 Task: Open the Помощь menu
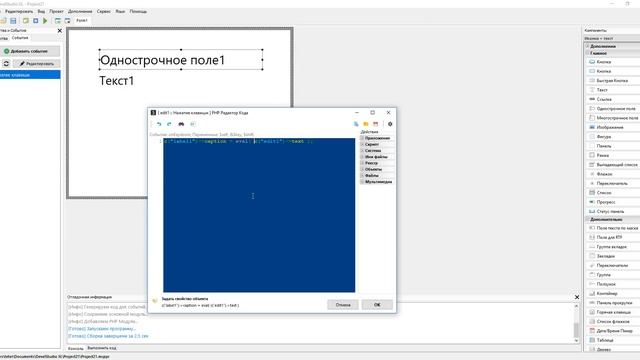(x=138, y=11)
